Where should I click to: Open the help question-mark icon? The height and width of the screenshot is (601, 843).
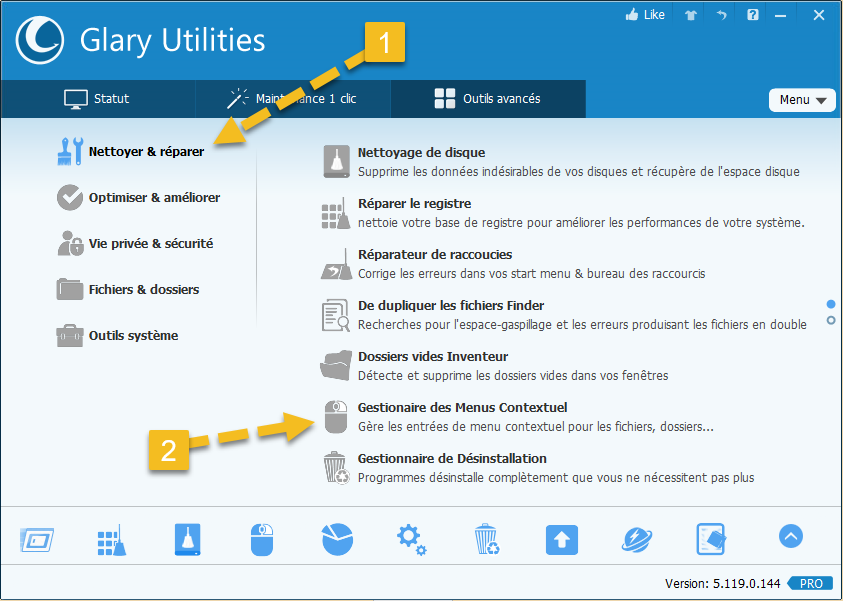click(x=753, y=15)
